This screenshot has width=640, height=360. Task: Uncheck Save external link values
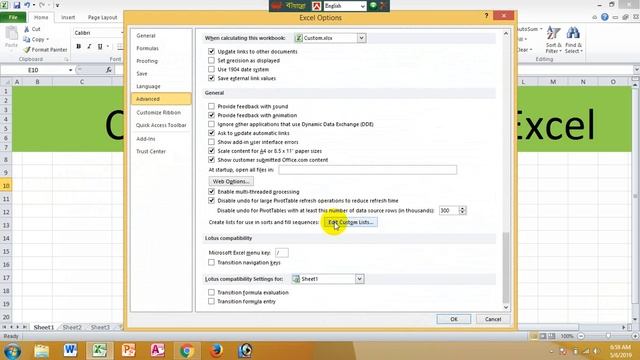click(x=211, y=78)
